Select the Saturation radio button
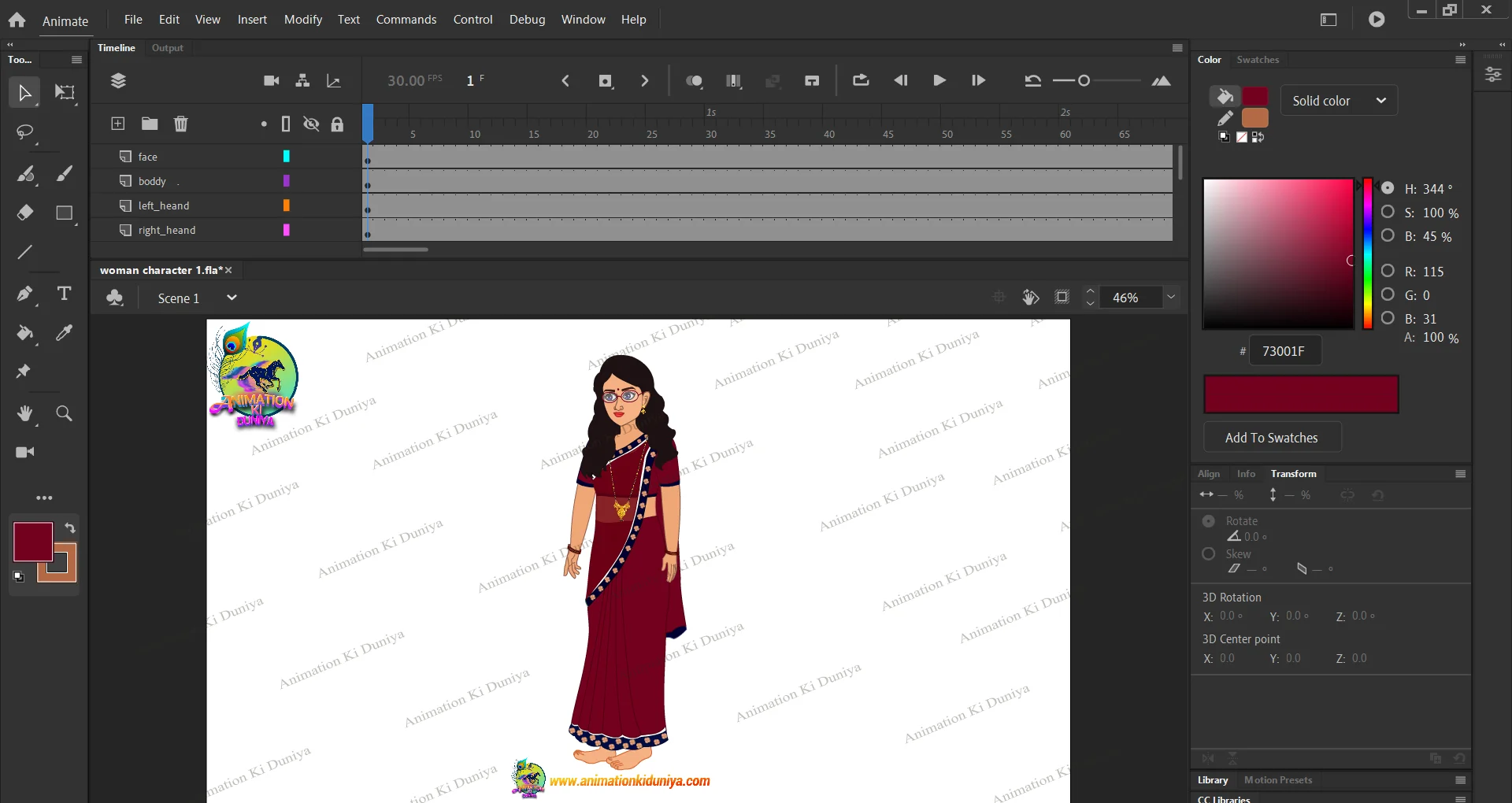This screenshot has height=803, width=1512. [1388, 212]
